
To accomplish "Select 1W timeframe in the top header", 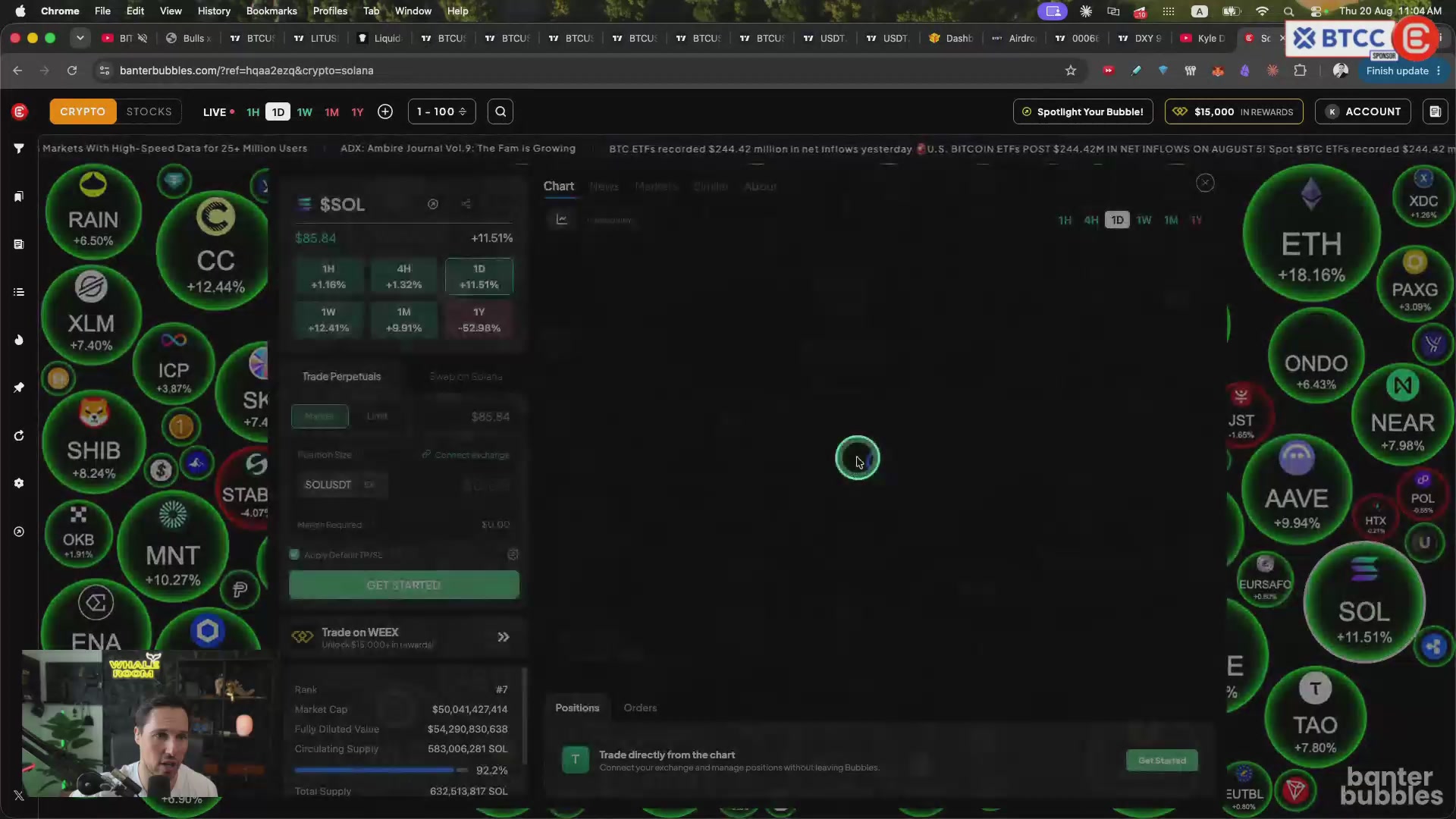I will (x=305, y=112).
